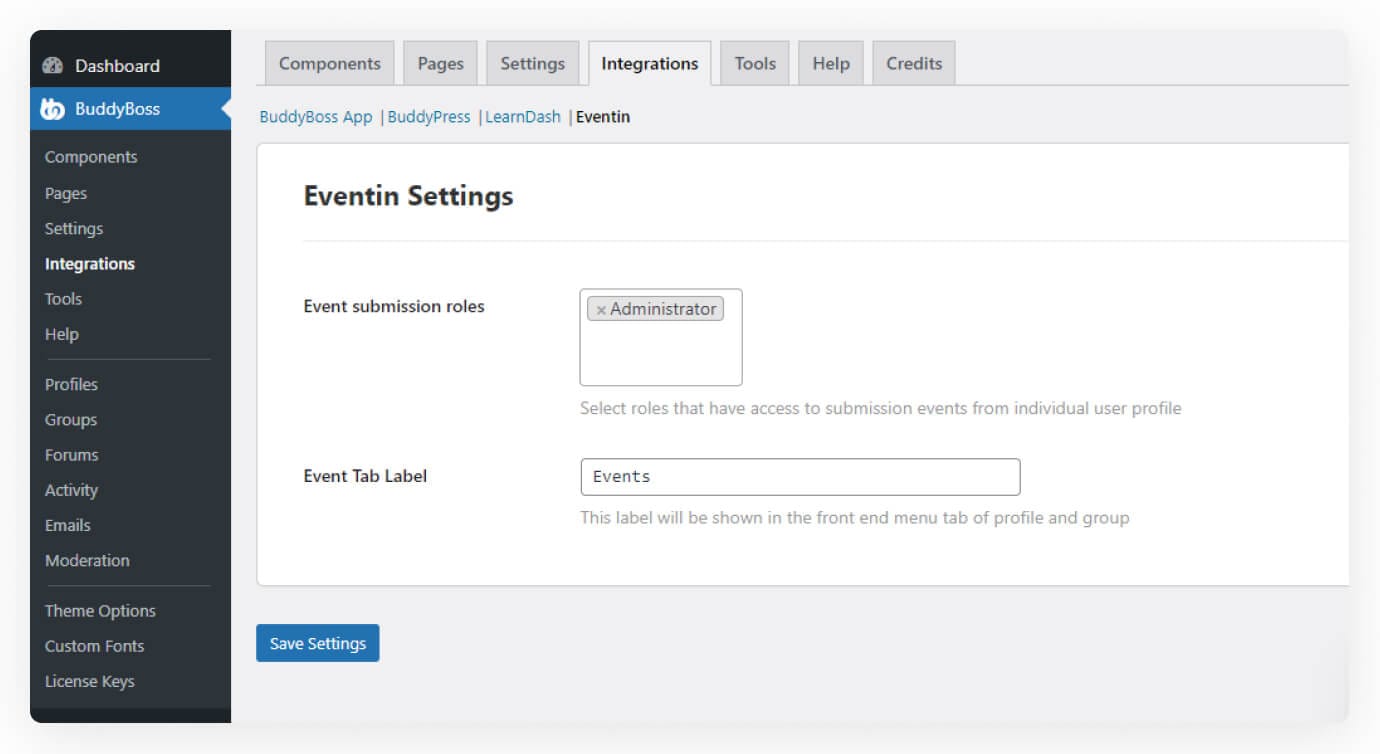Open the BuddyBoss sidebar menu
Image resolution: width=1380 pixels, height=754 pixels.
(130, 109)
